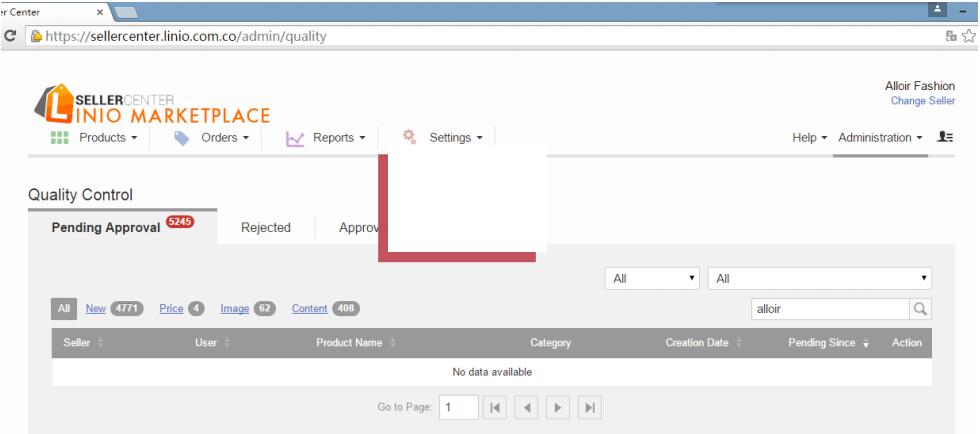Click the browser address bar URL
This screenshot has width=980, height=434.
pos(186,36)
